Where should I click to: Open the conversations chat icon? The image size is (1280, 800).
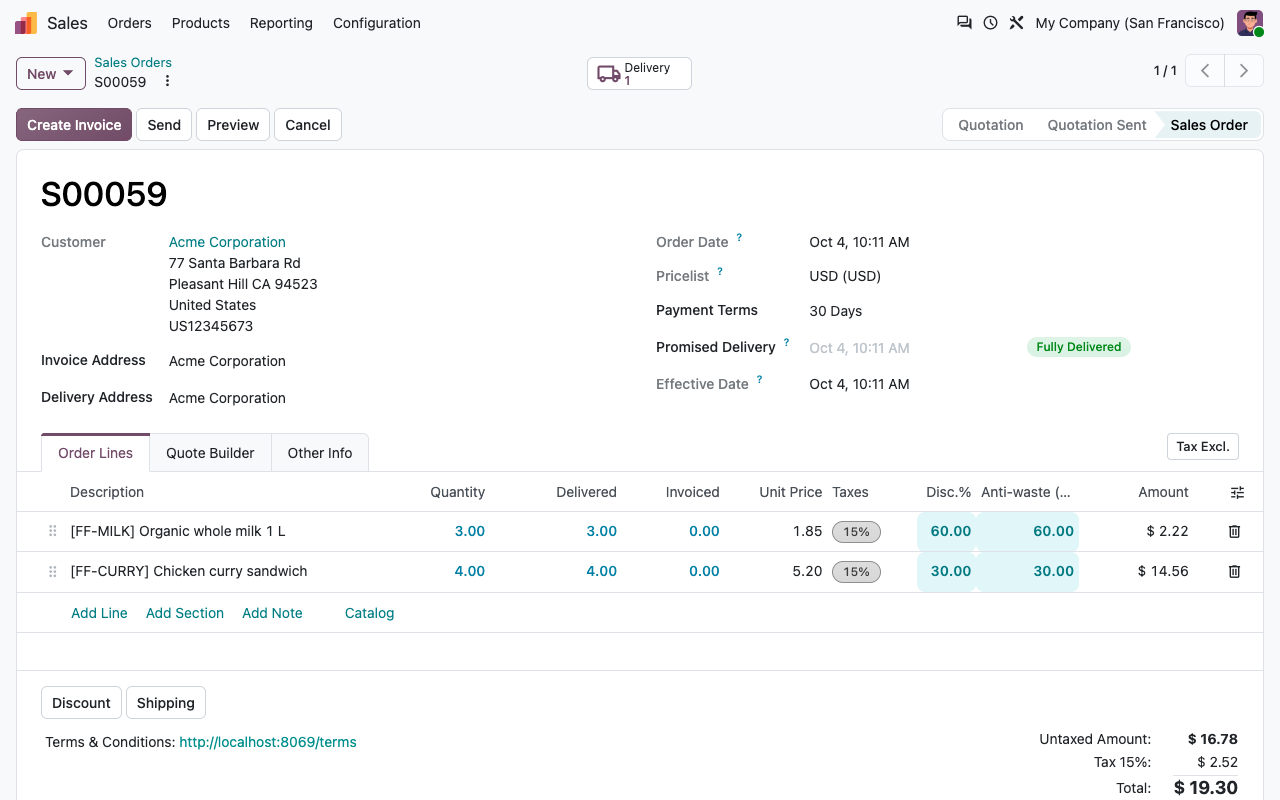(964, 22)
